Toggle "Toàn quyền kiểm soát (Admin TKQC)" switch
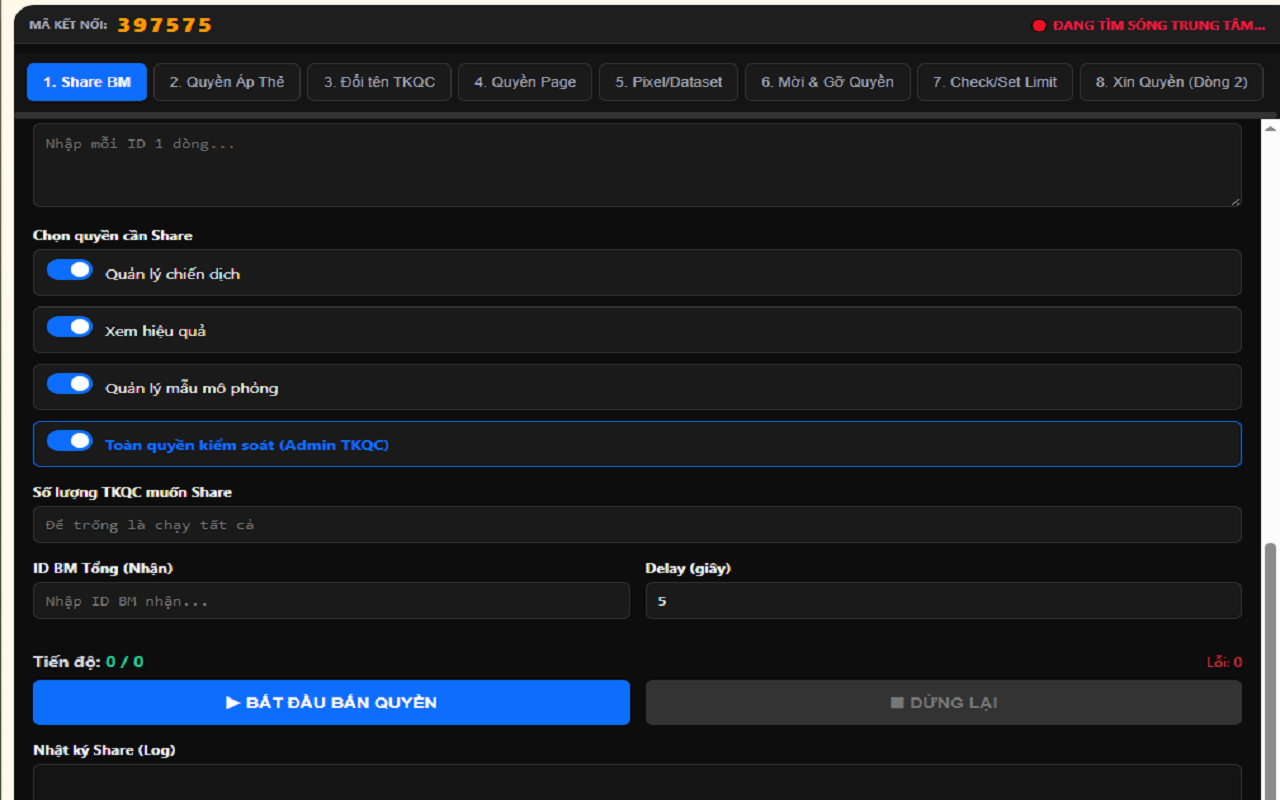 (x=70, y=441)
